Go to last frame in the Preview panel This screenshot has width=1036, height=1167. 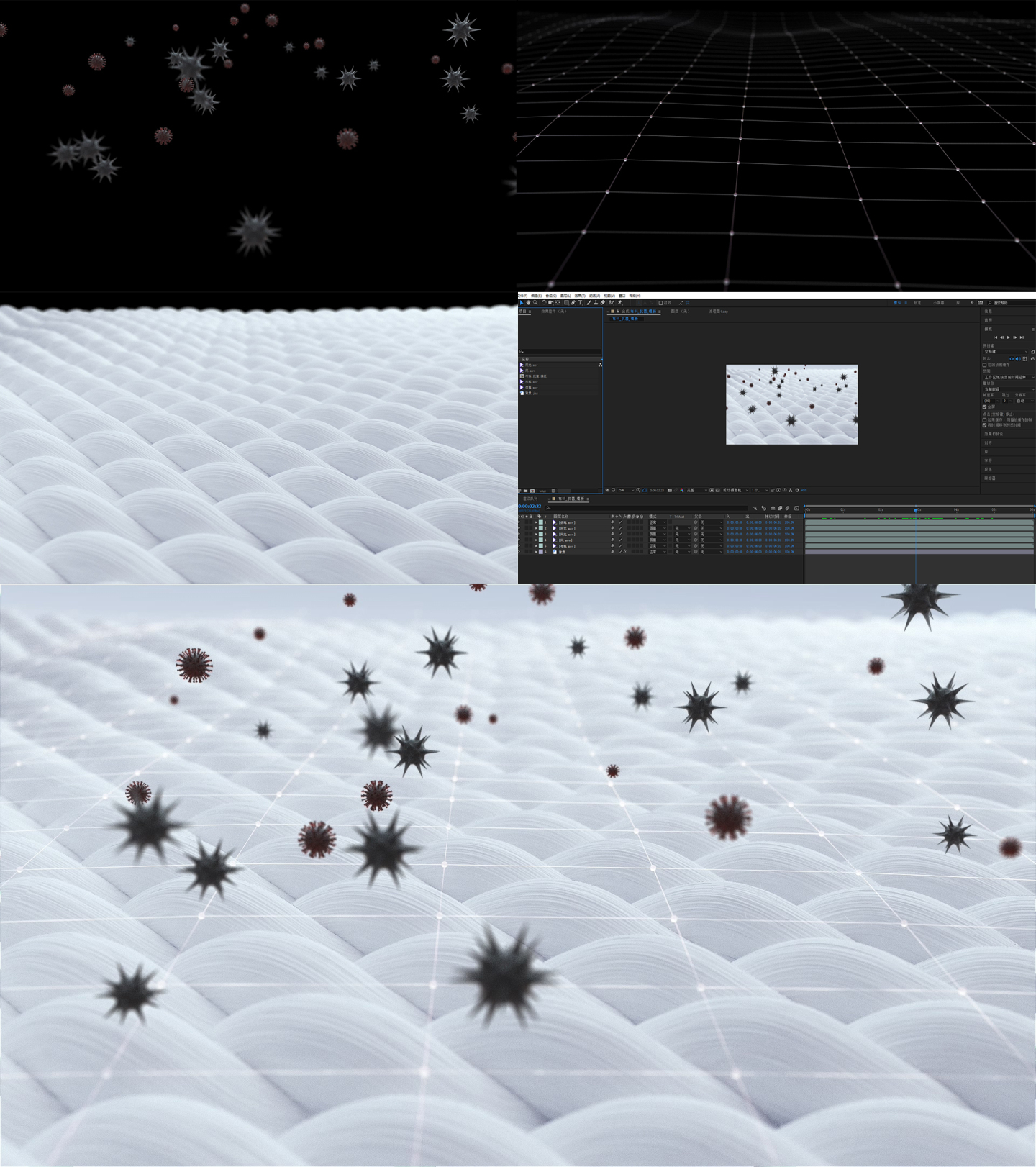pos(1022,337)
